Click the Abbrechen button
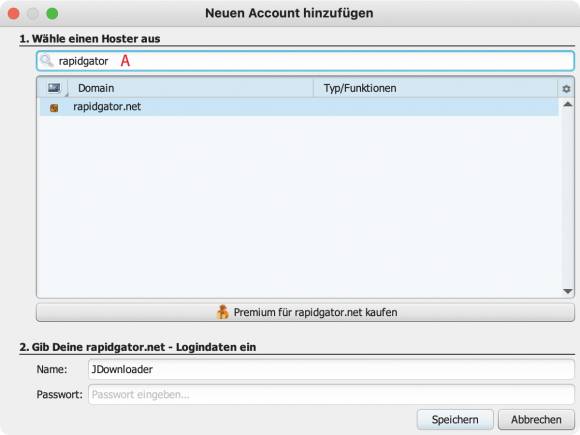This screenshot has height=435, width=580. point(536,419)
